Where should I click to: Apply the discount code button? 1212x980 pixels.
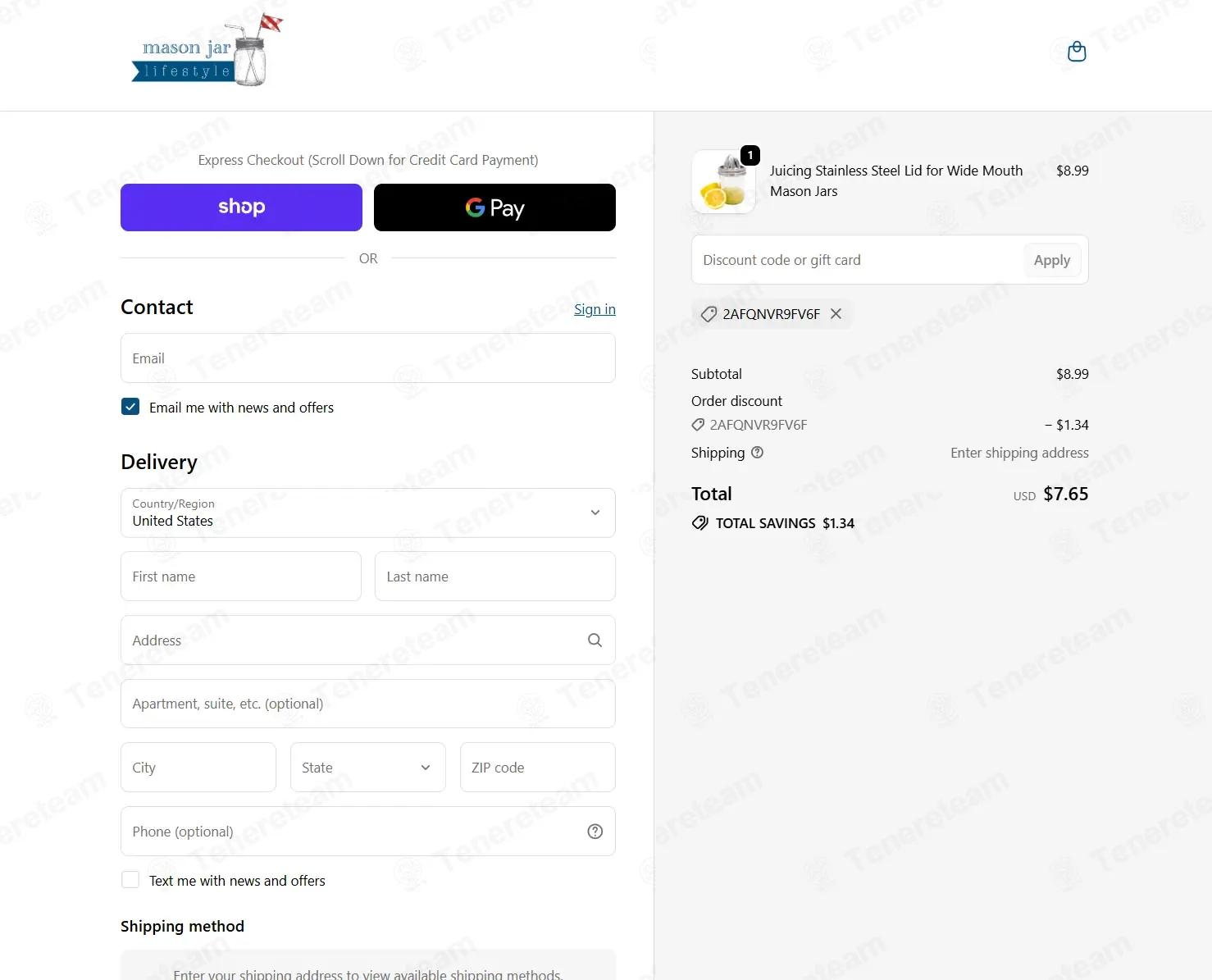1052,260
